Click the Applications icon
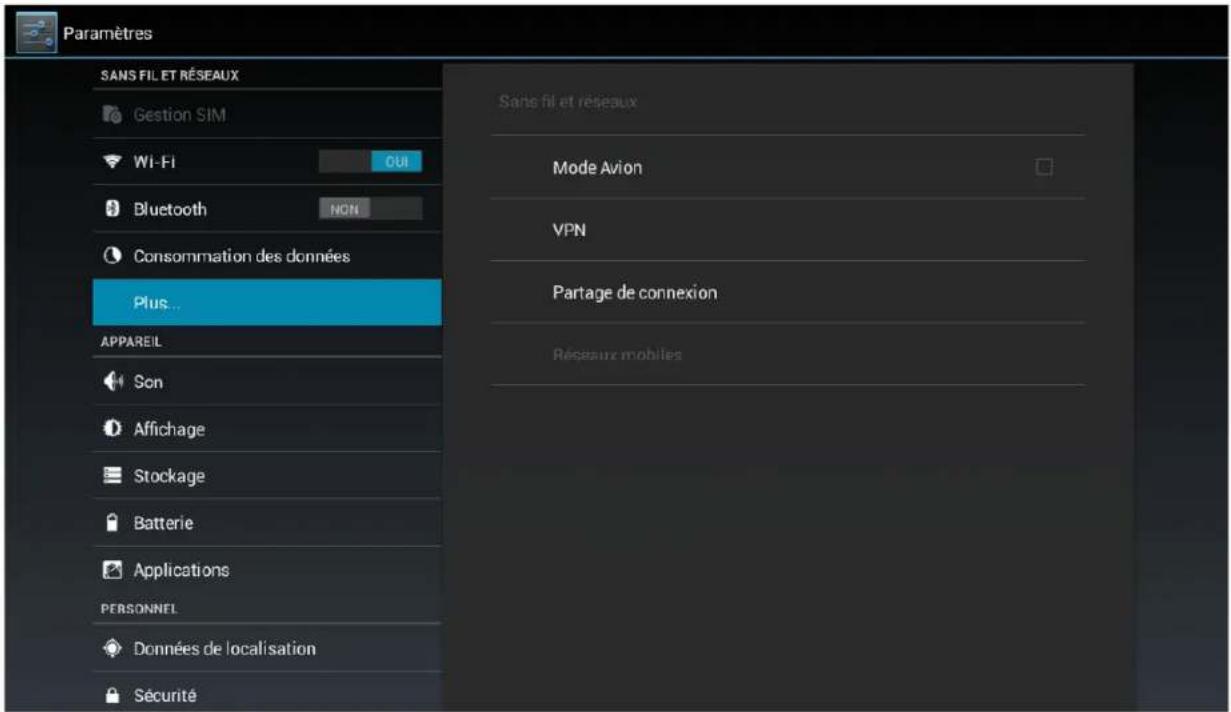The height and width of the screenshot is (712, 1231). 112,570
